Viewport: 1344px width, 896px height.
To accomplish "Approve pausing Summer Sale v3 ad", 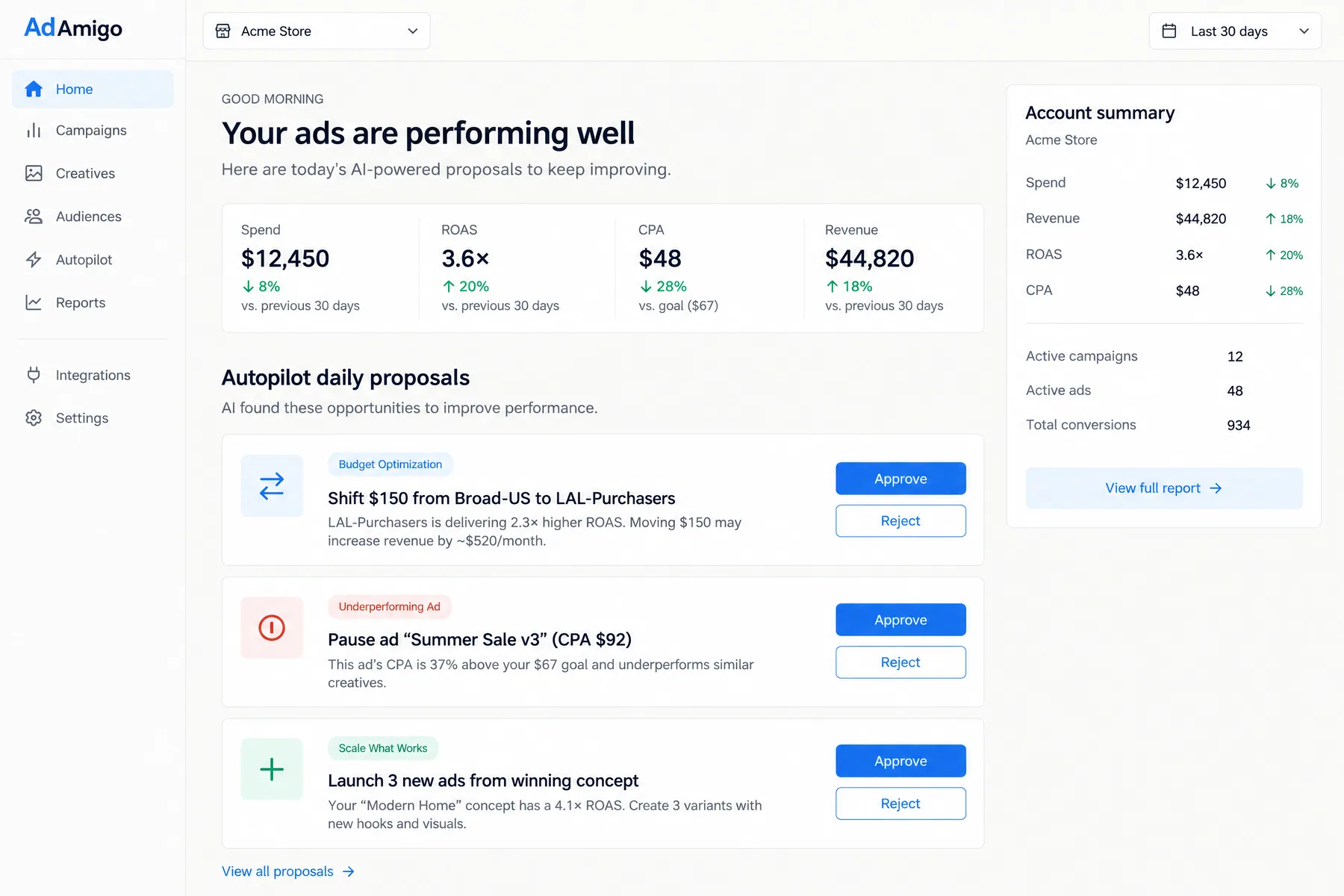I will pos(900,620).
